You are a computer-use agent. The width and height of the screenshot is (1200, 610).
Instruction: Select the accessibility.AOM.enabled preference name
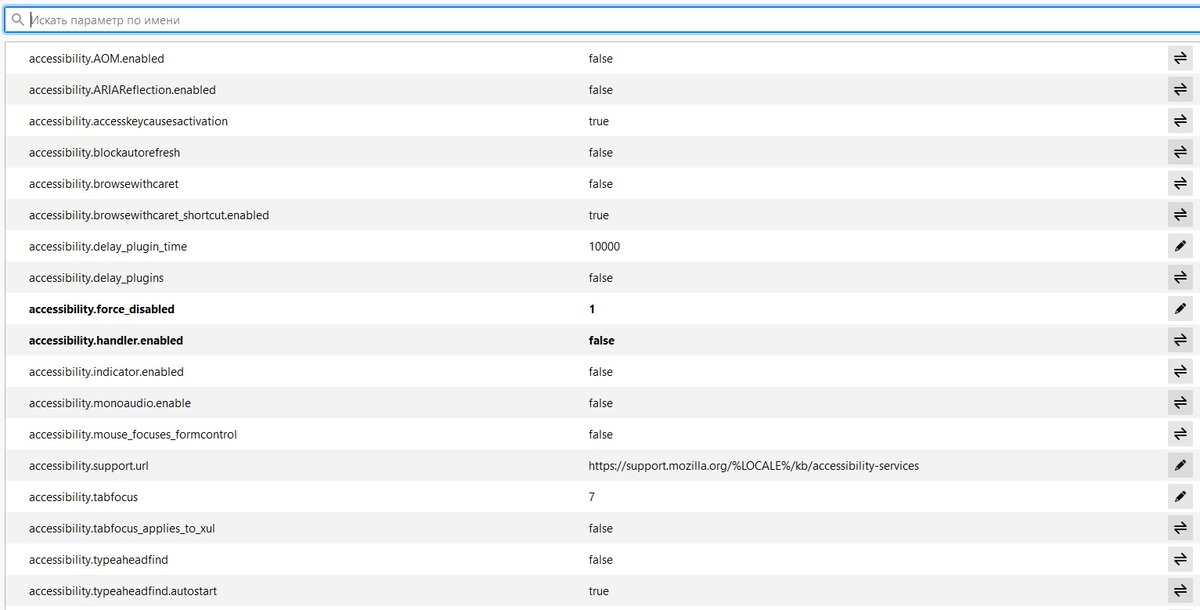click(96, 59)
